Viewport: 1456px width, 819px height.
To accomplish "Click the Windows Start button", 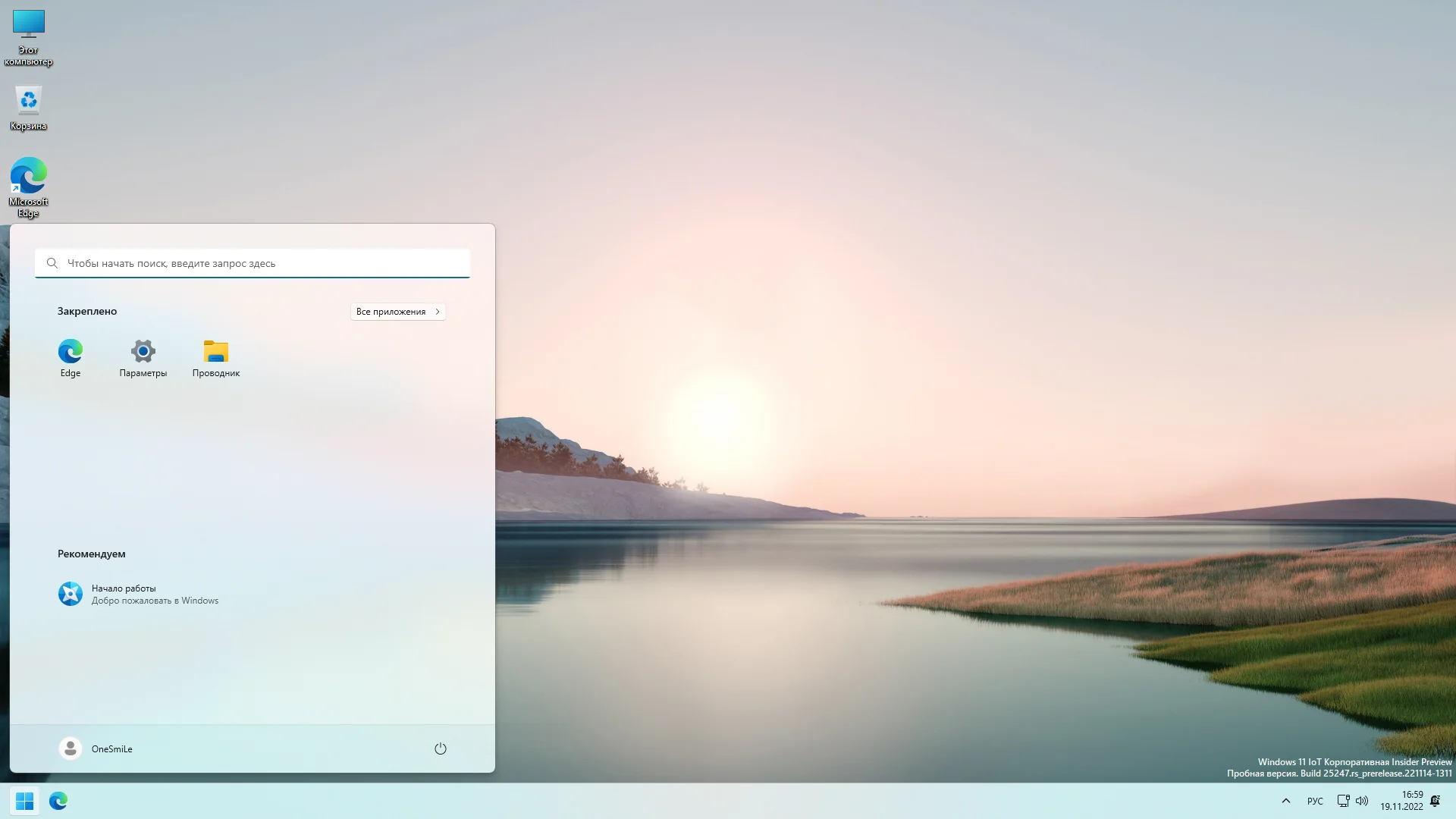I will 24,801.
